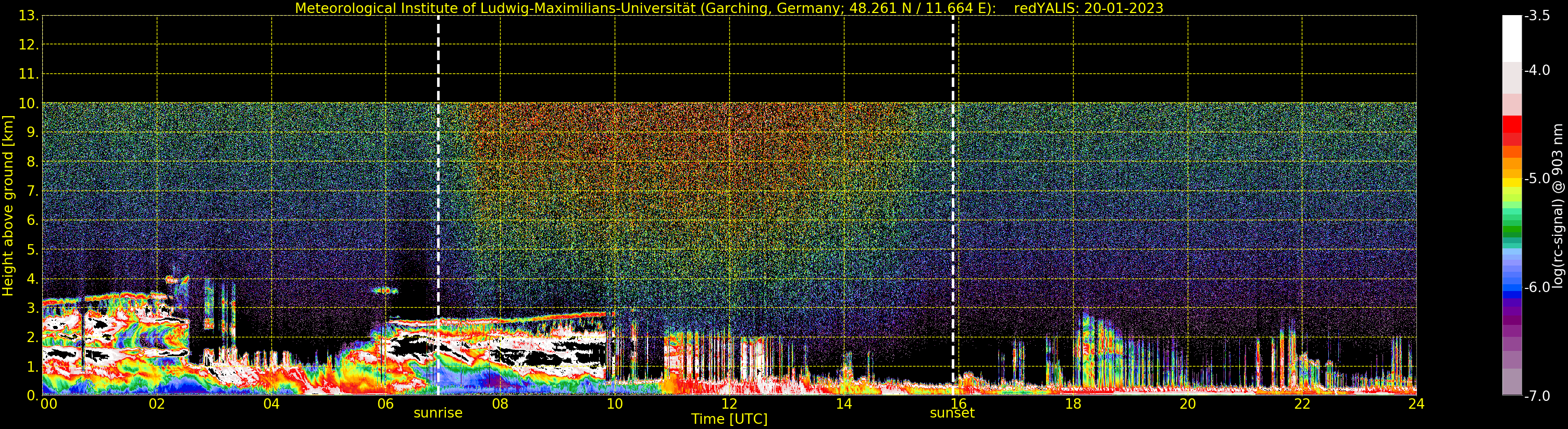The image size is (1568, 429).
Task: Click the '20' time axis tick label
Action: [x=1188, y=404]
